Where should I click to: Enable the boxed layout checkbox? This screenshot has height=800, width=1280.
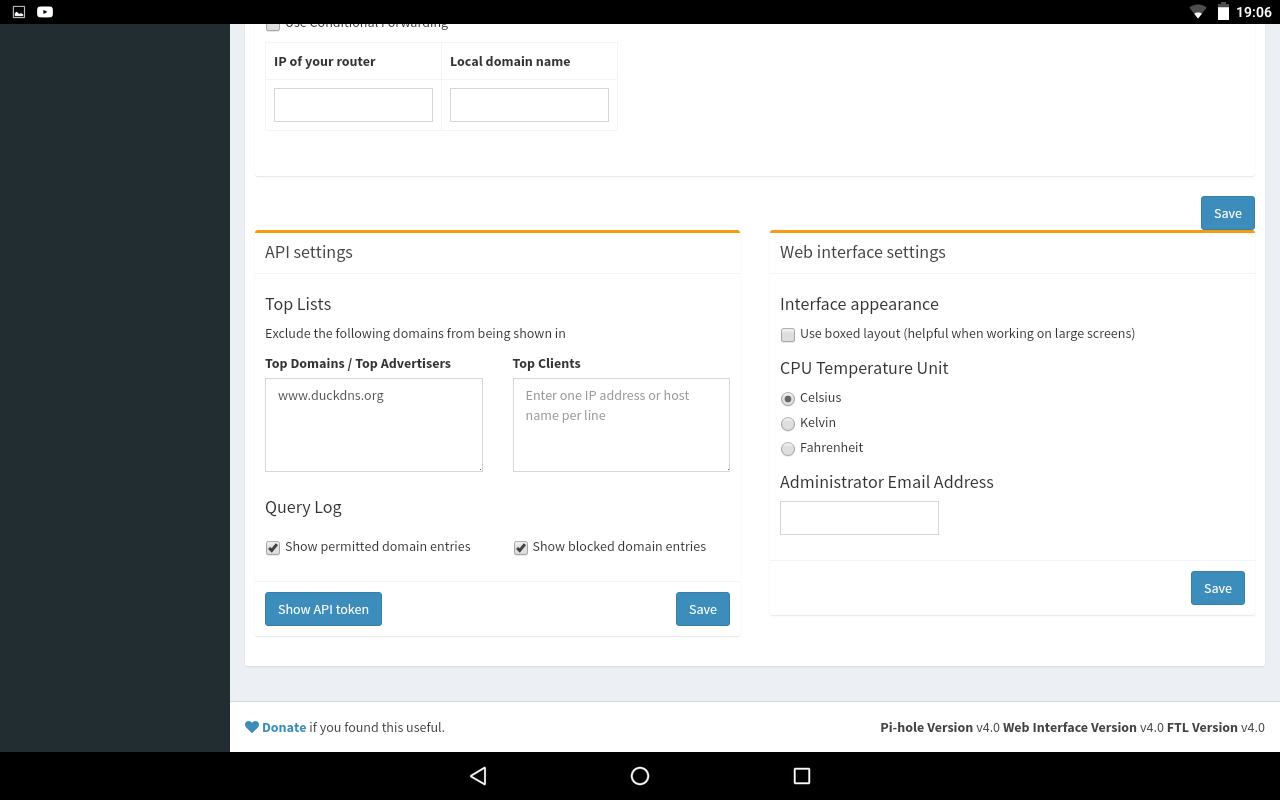[x=788, y=335]
